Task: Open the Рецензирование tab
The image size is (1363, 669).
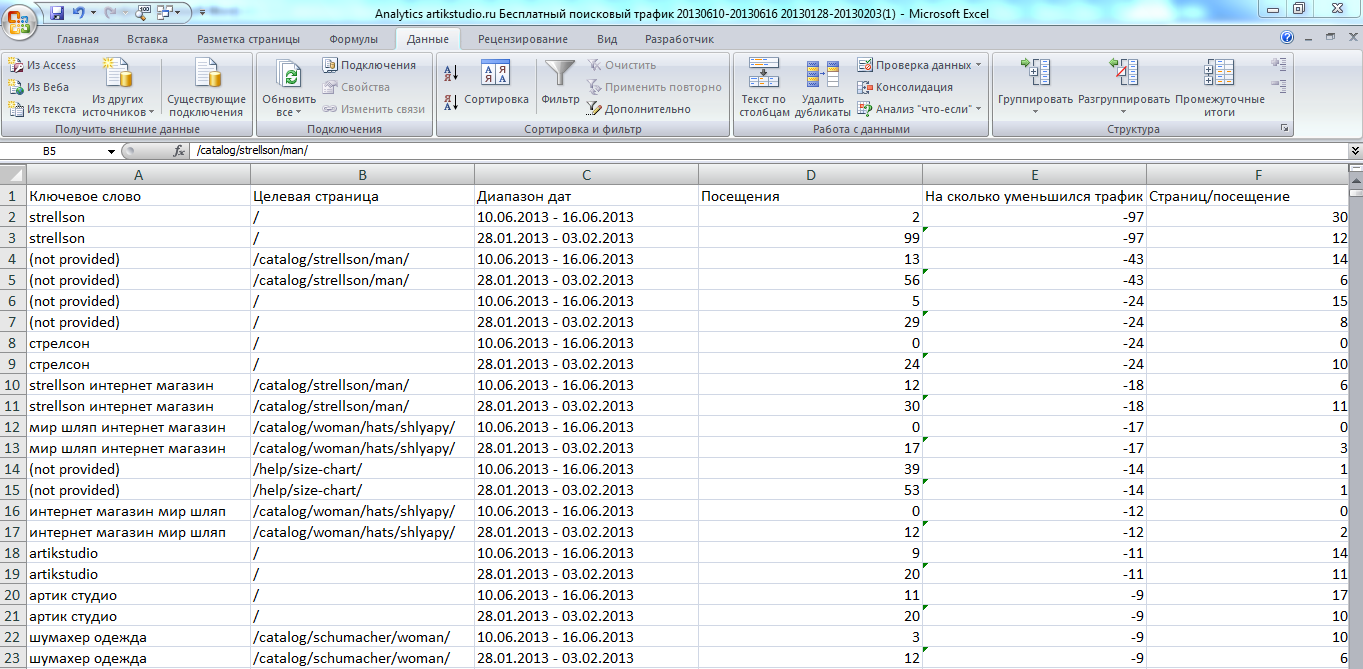Action: pyautogui.click(x=522, y=39)
